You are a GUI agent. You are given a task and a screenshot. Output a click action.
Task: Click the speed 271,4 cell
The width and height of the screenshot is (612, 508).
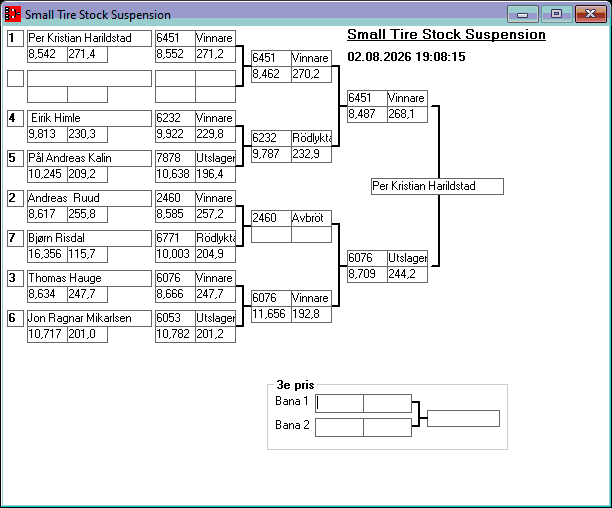[87, 54]
